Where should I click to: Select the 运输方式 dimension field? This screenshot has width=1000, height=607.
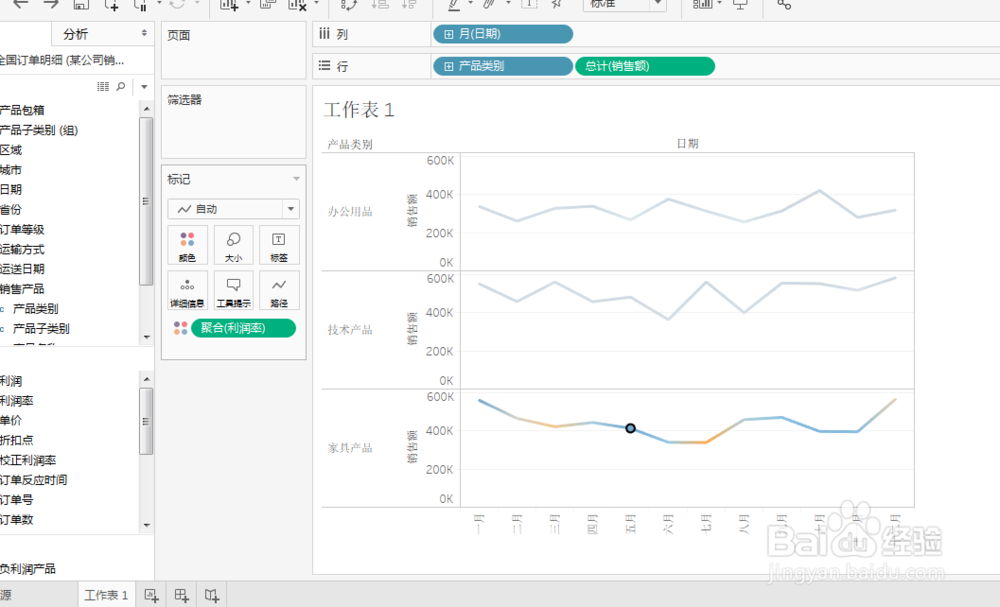(x=22, y=249)
